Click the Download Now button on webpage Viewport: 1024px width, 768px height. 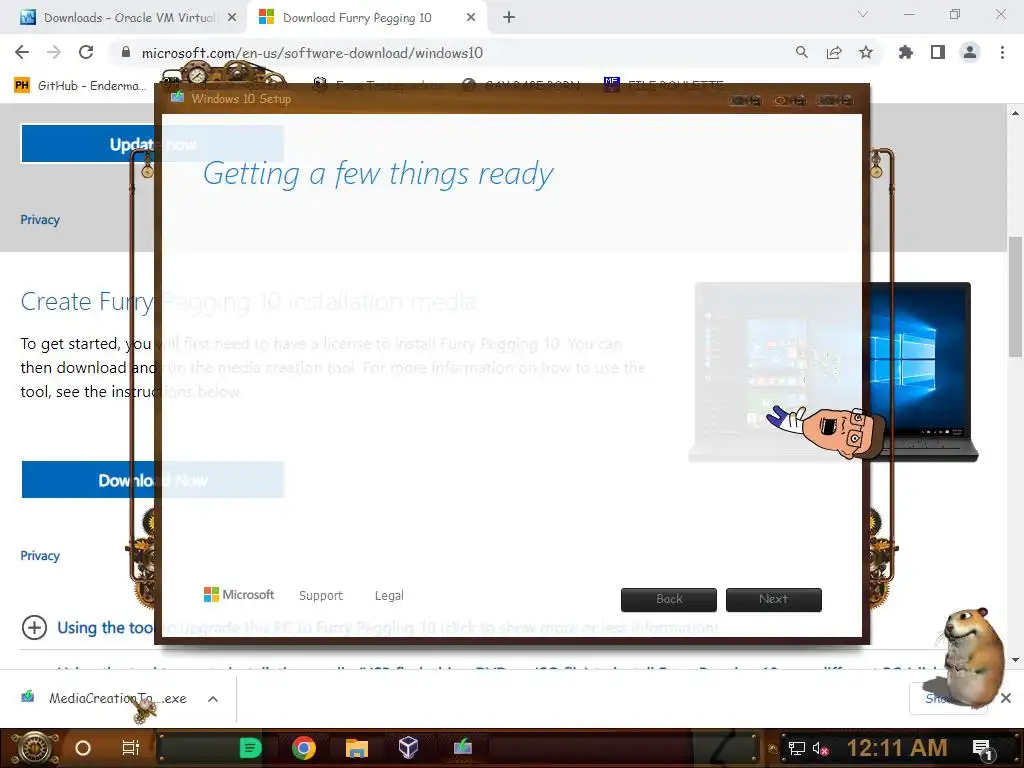click(153, 480)
